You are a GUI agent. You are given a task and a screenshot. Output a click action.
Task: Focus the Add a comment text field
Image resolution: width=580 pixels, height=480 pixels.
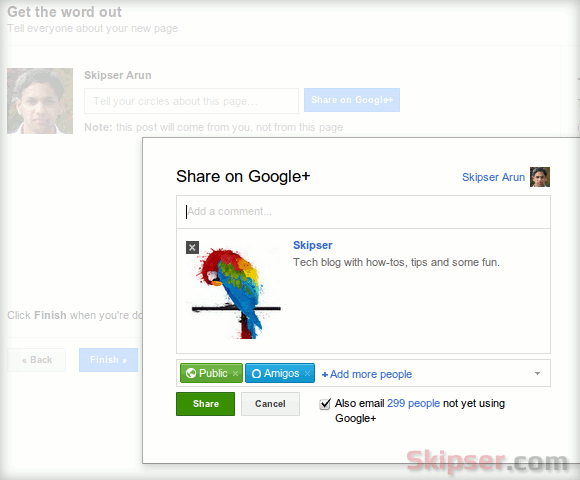tap(363, 212)
